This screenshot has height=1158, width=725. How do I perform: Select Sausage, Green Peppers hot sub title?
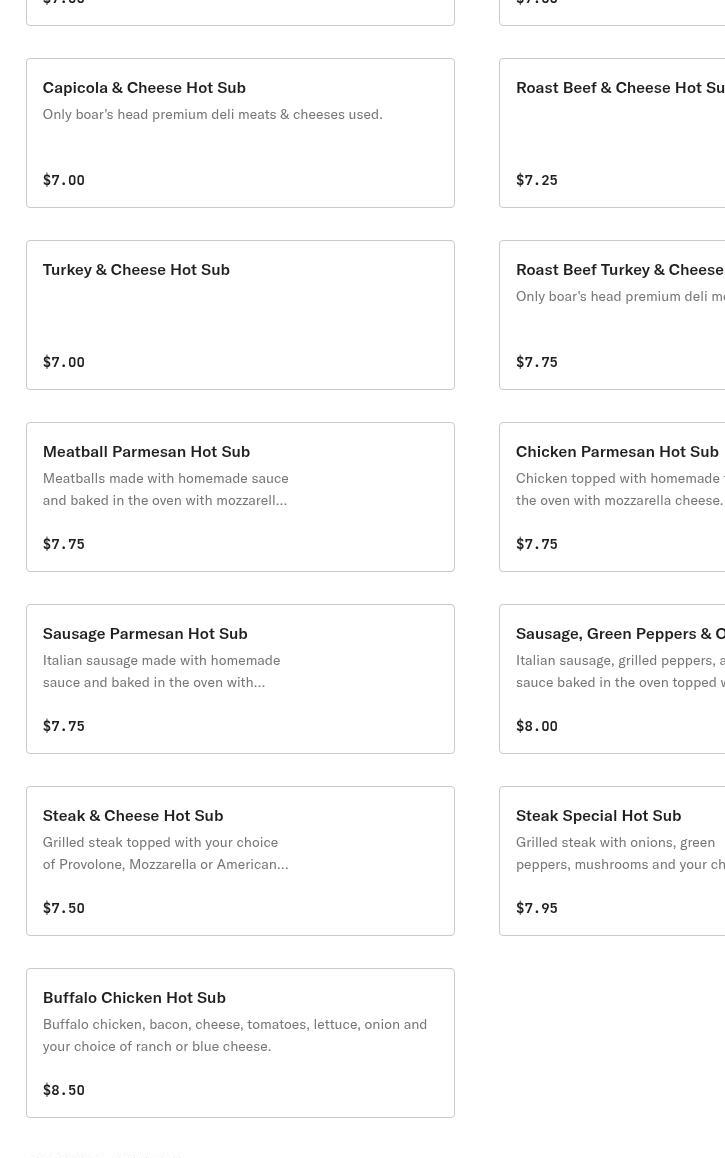tap(620, 633)
